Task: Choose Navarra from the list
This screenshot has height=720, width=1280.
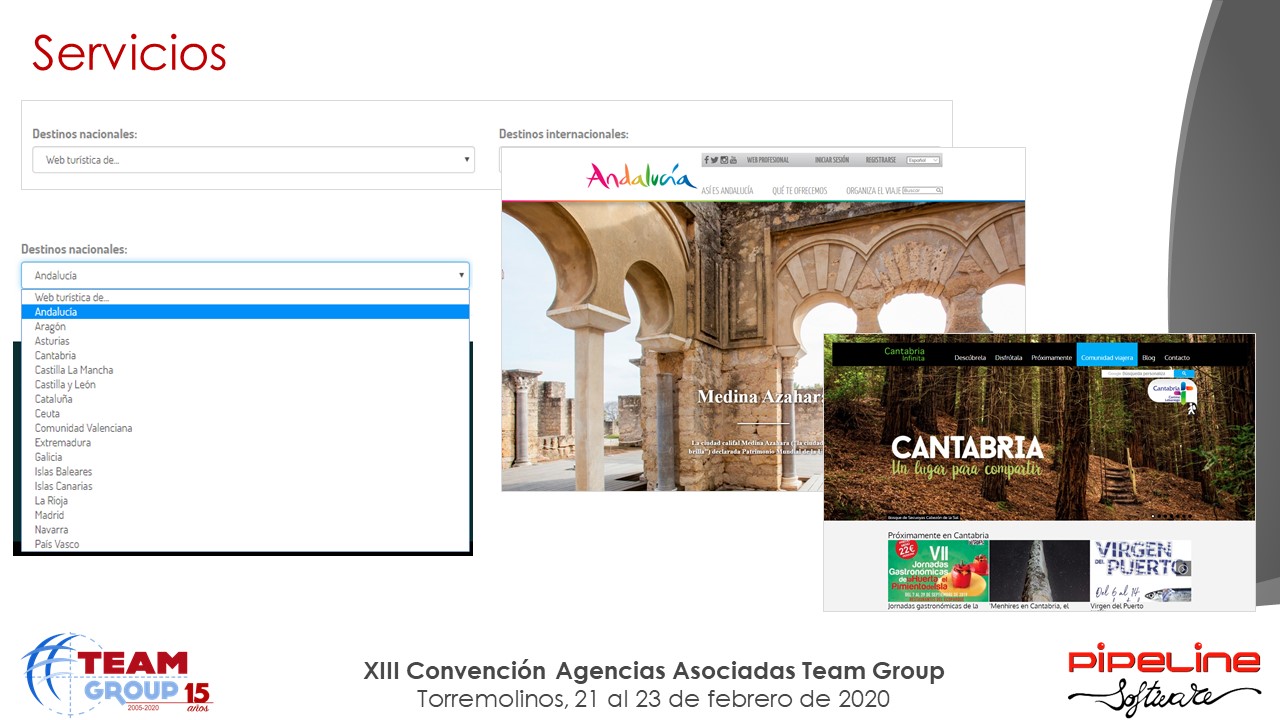Action: (x=245, y=529)
